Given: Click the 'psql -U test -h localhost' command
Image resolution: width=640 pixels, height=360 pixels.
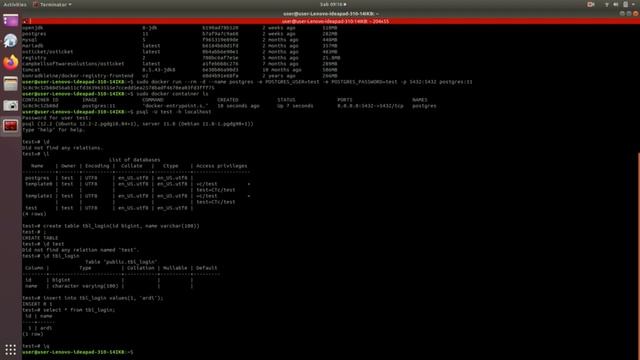Looking at the screenshot, I should [x=174, y=112].
